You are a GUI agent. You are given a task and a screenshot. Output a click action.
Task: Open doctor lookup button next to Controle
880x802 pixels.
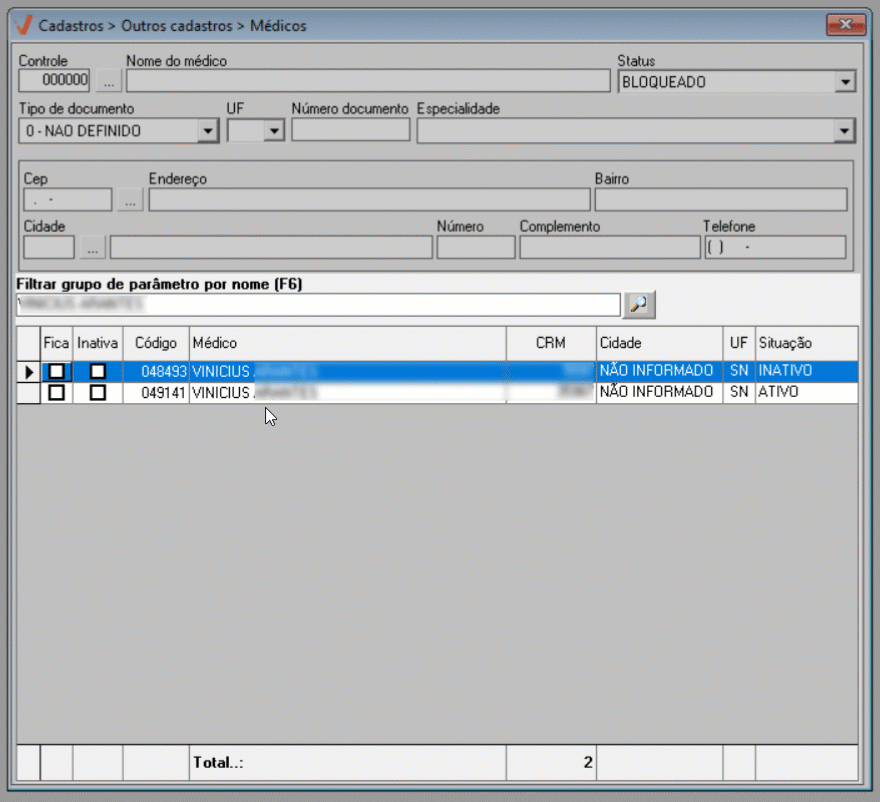coord(108,81)
